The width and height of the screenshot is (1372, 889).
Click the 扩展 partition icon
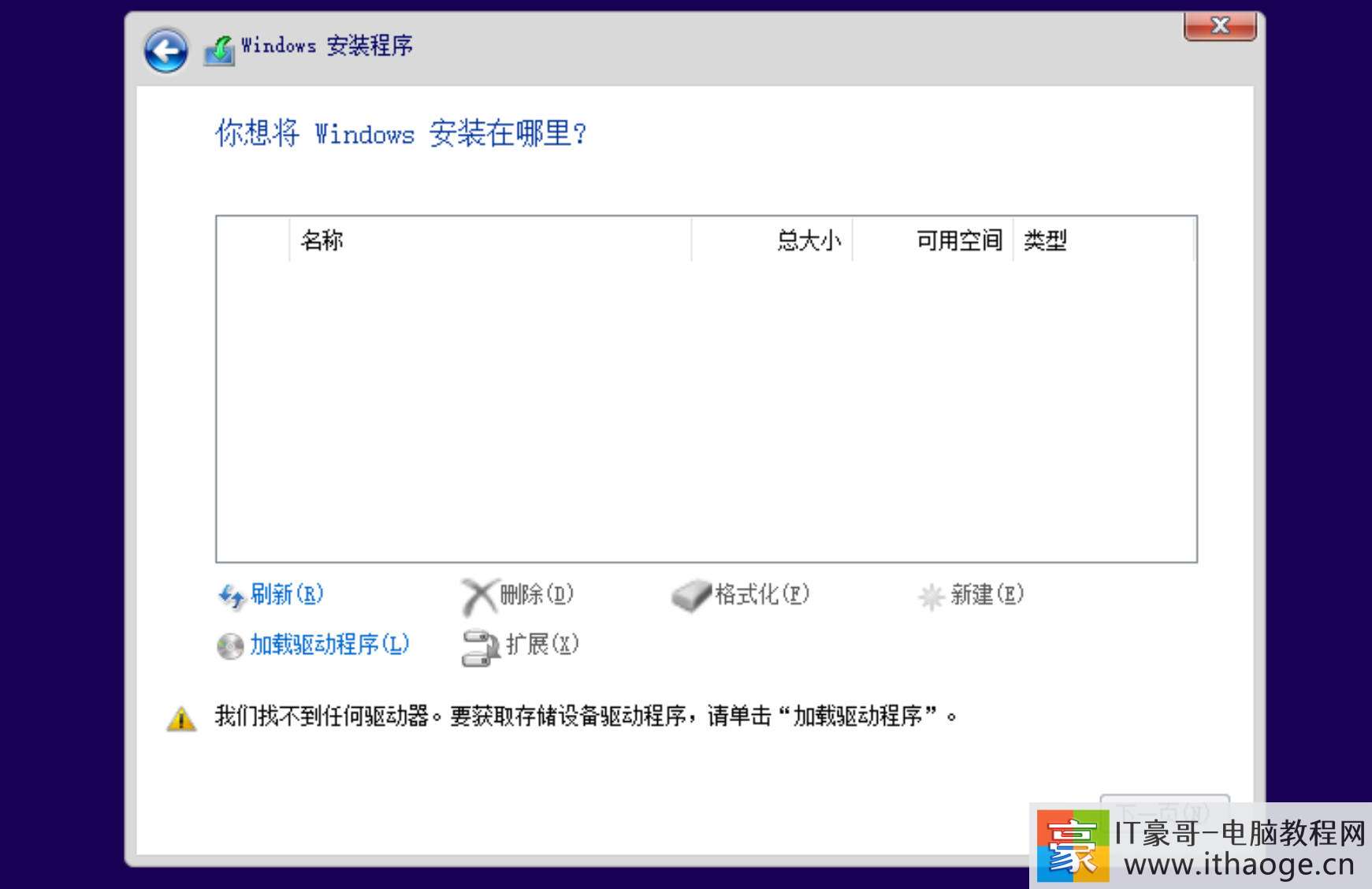[480, 647]
